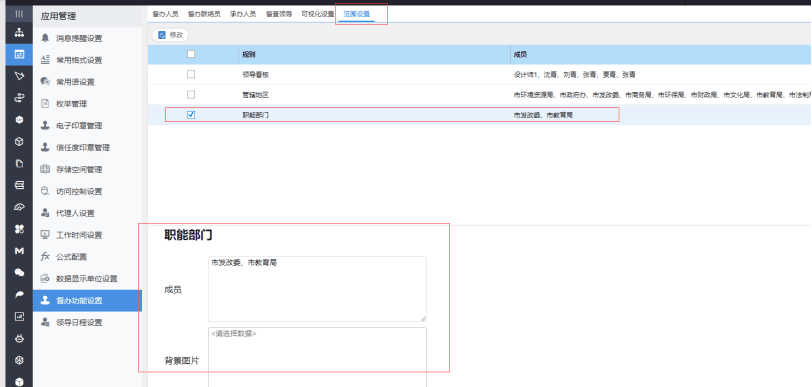Open the four-petal fan rail icon
Screen dimensions: 812x387
pyautogui.click(x=19, y=229)
